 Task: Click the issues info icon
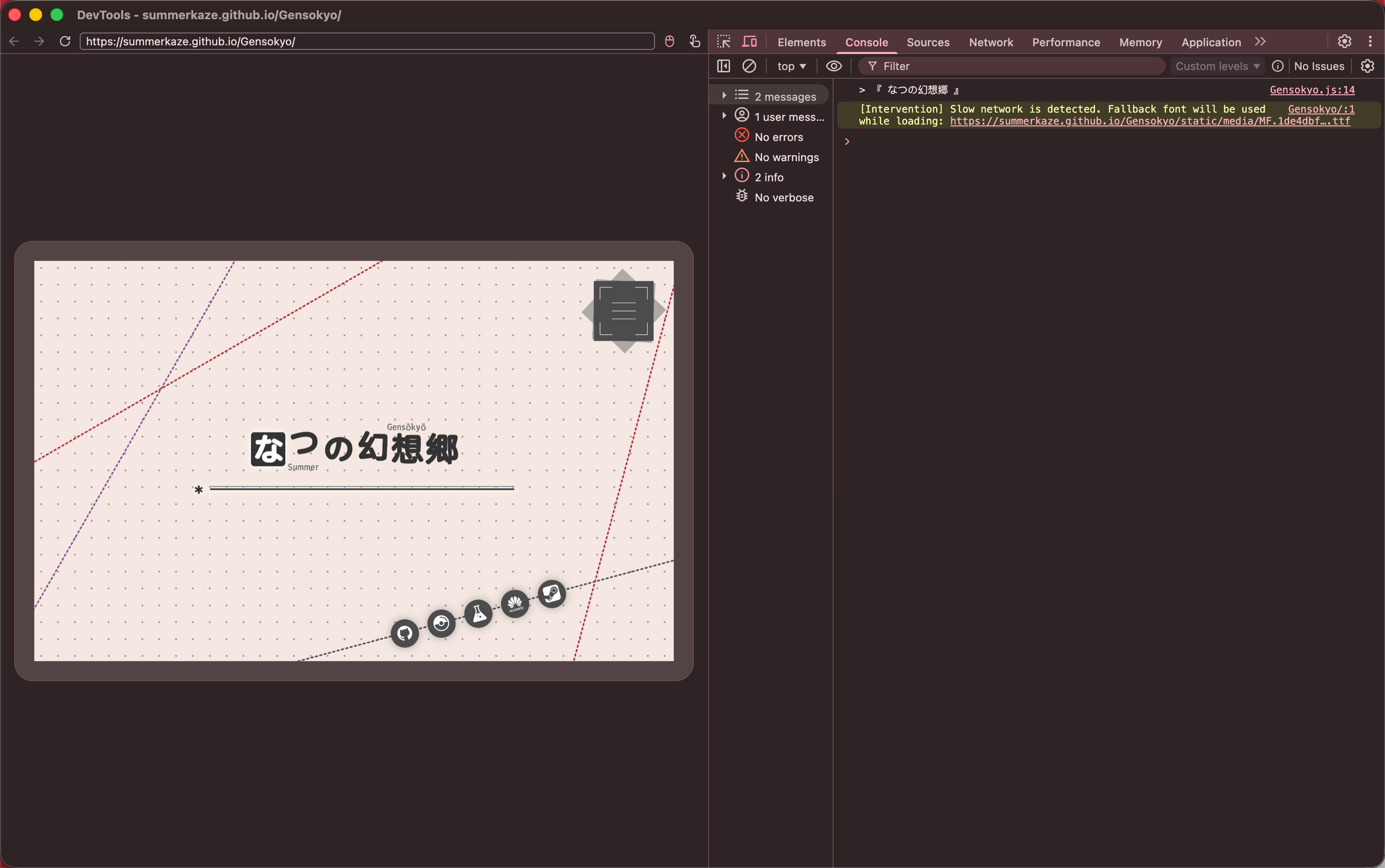(x=1278, y=66)
